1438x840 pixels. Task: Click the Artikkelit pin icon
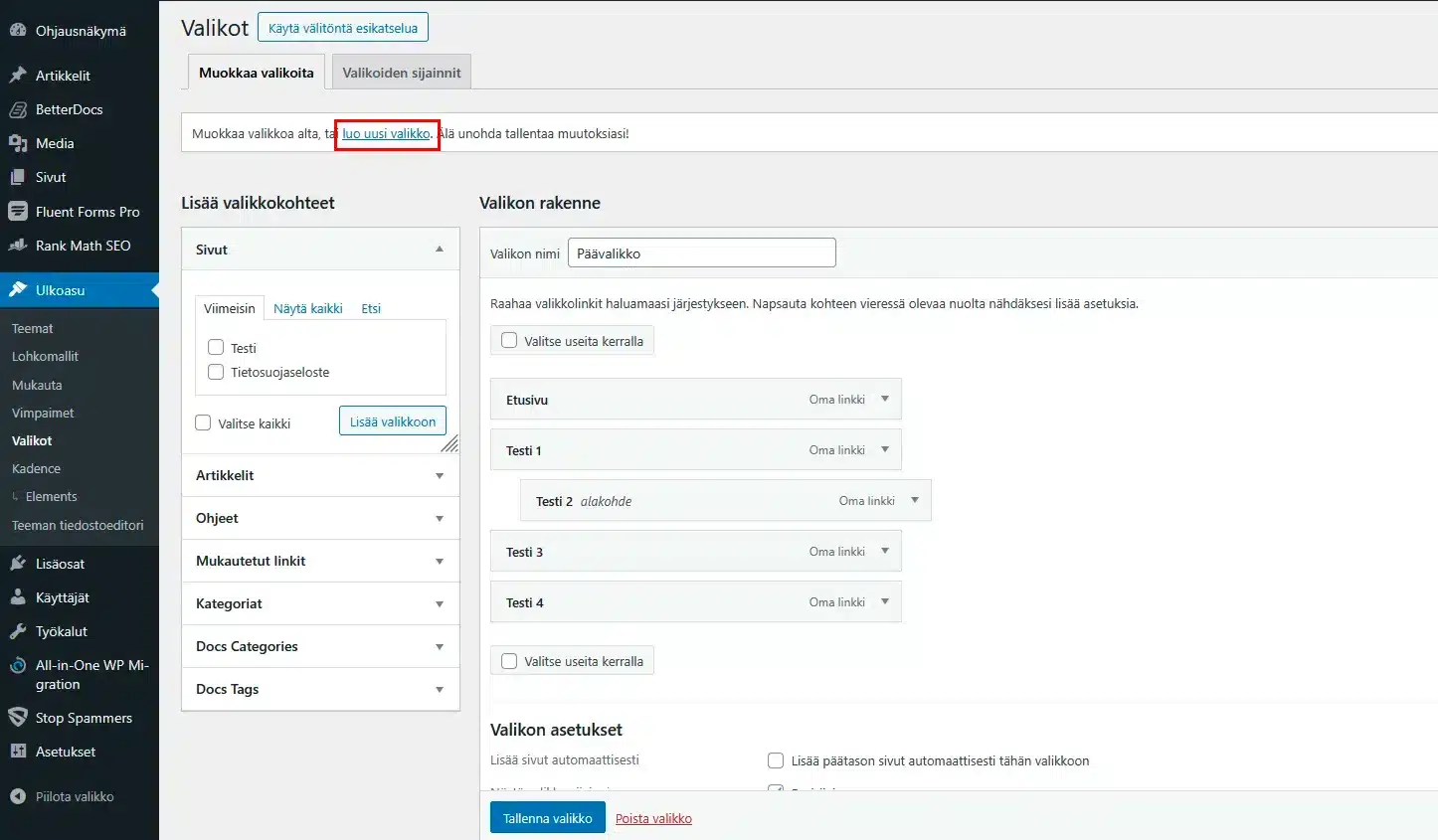(x=18, y=76)
